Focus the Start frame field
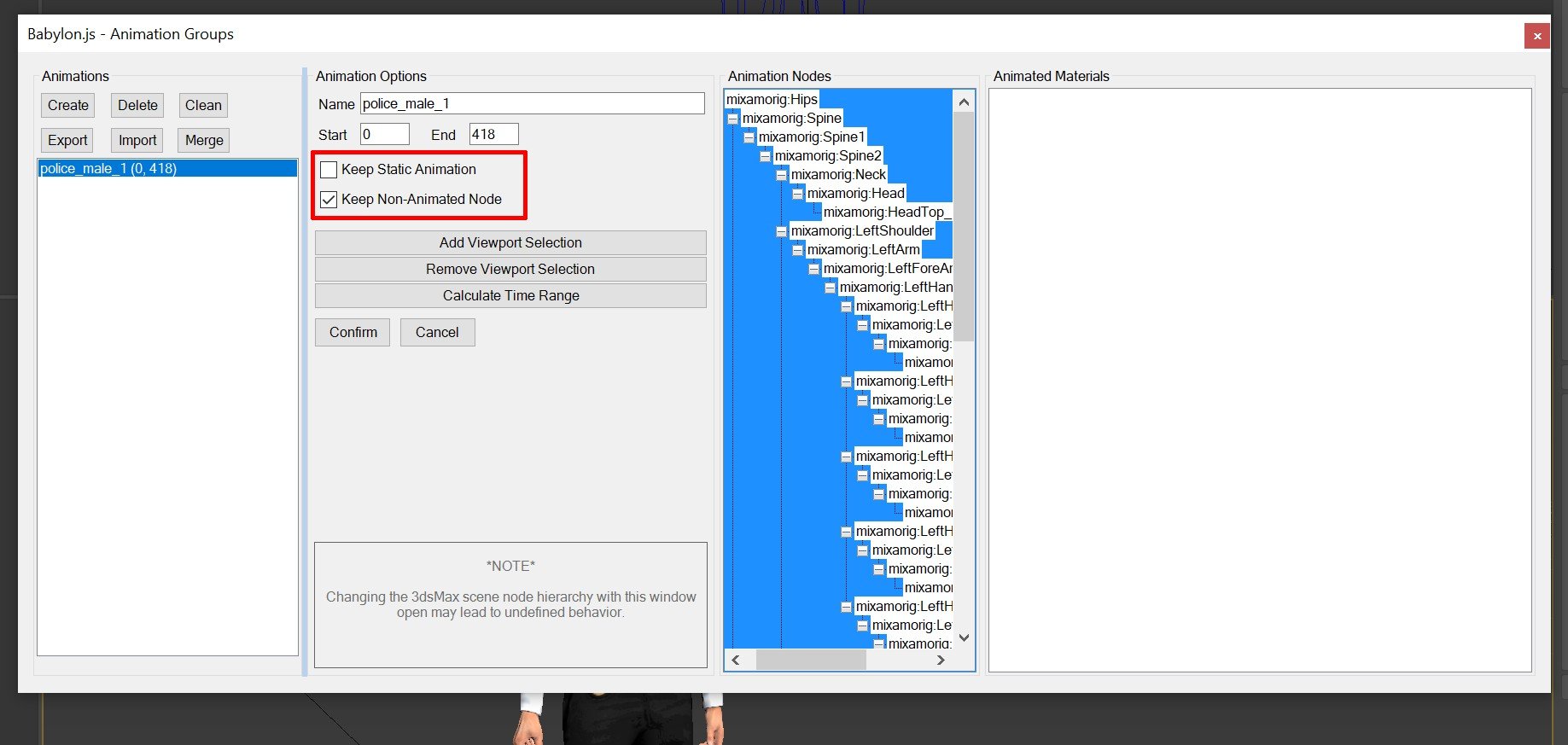1568x745 pixels. (385, 134)
